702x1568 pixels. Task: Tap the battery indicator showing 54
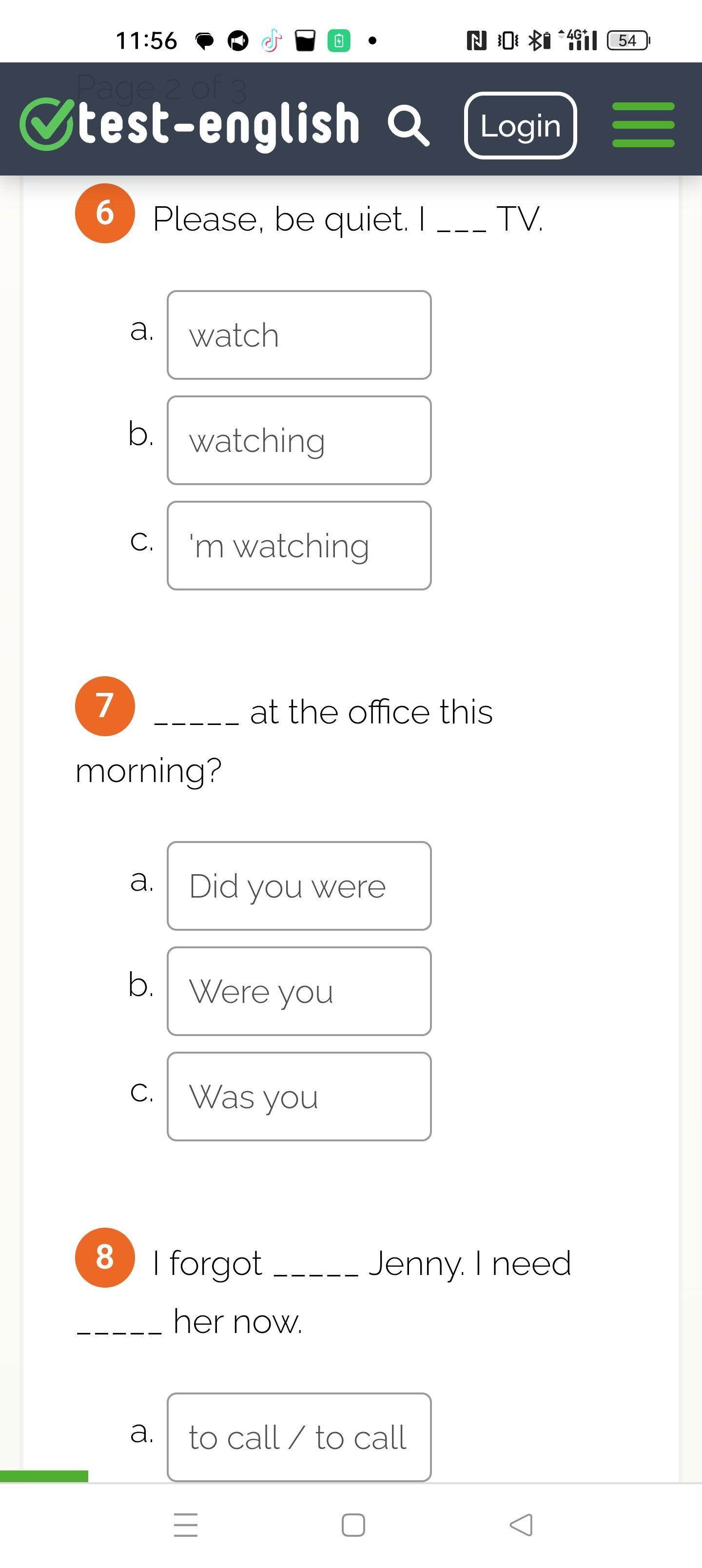tap(628, 41)
